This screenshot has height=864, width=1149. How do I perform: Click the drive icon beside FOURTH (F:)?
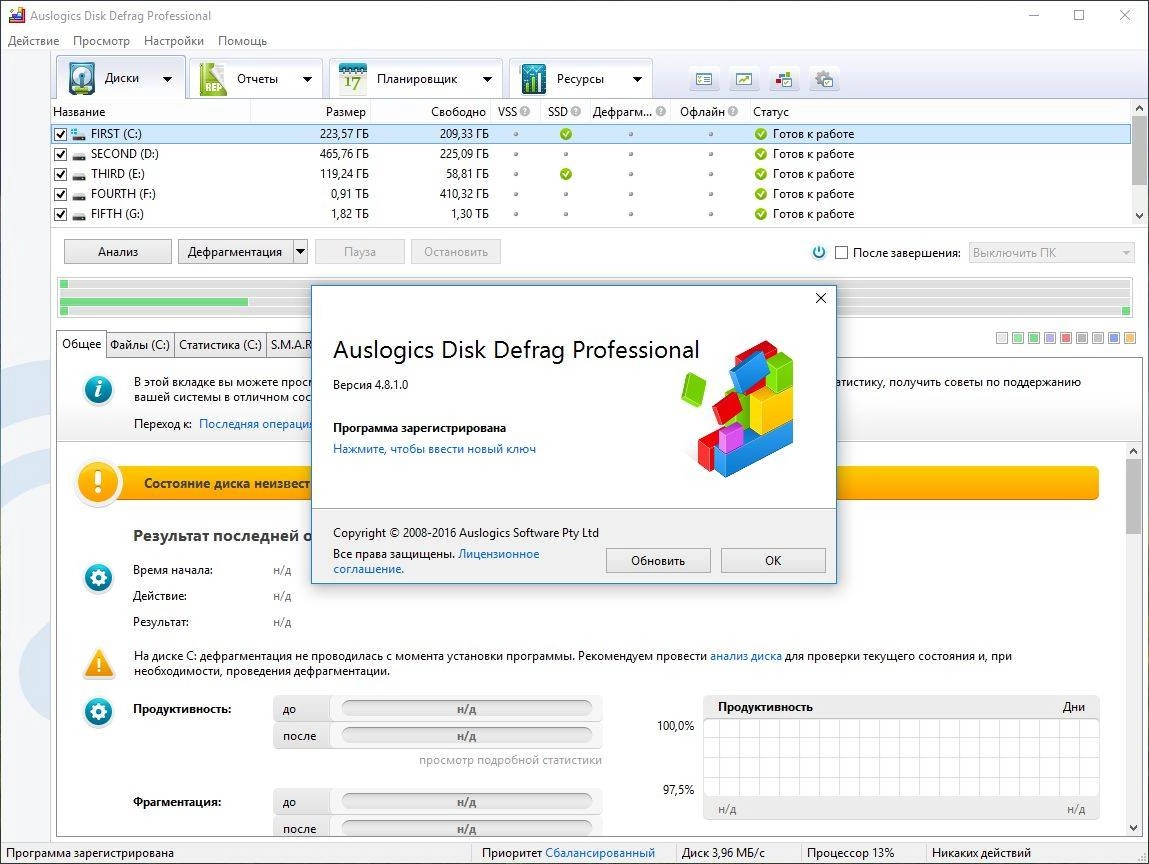[79, 195]
